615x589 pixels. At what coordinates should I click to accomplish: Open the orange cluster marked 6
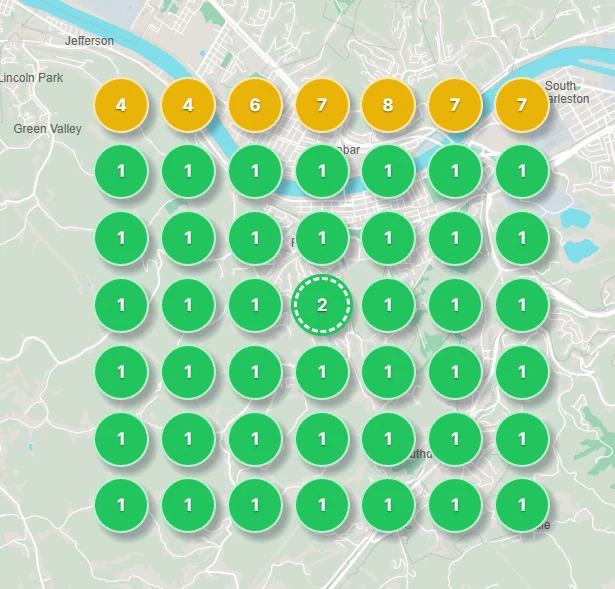(x=255, y=105)
